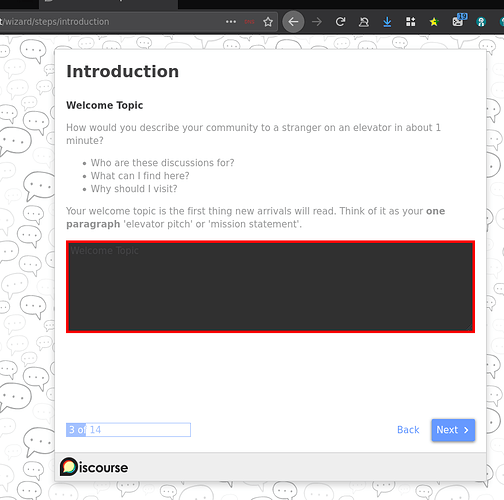The image size is (504, 500).
Task: Bookmark this page with the star icon
Action: point(268,22)
